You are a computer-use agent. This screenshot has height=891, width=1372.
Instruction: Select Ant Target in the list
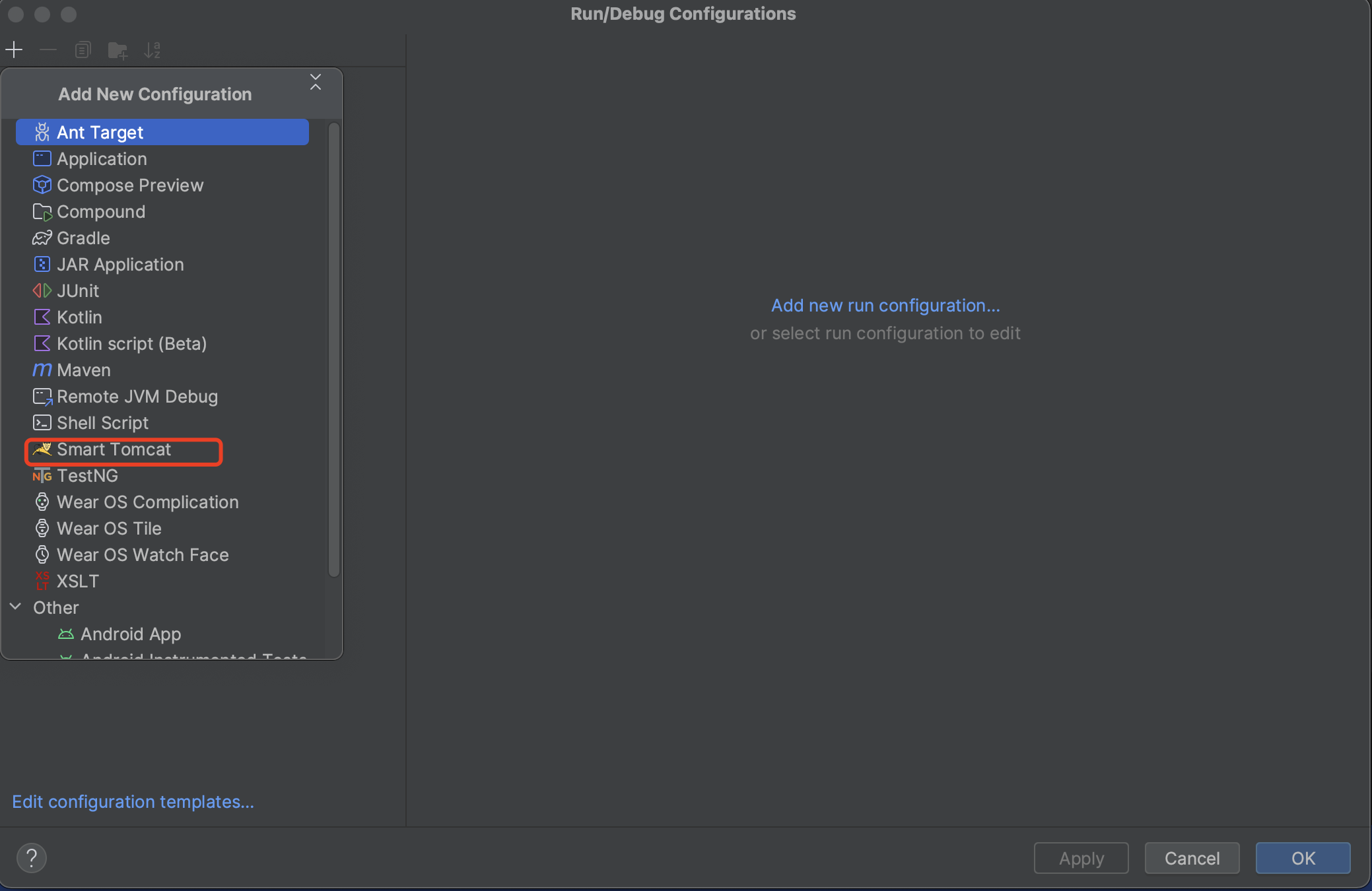point(100,133)
